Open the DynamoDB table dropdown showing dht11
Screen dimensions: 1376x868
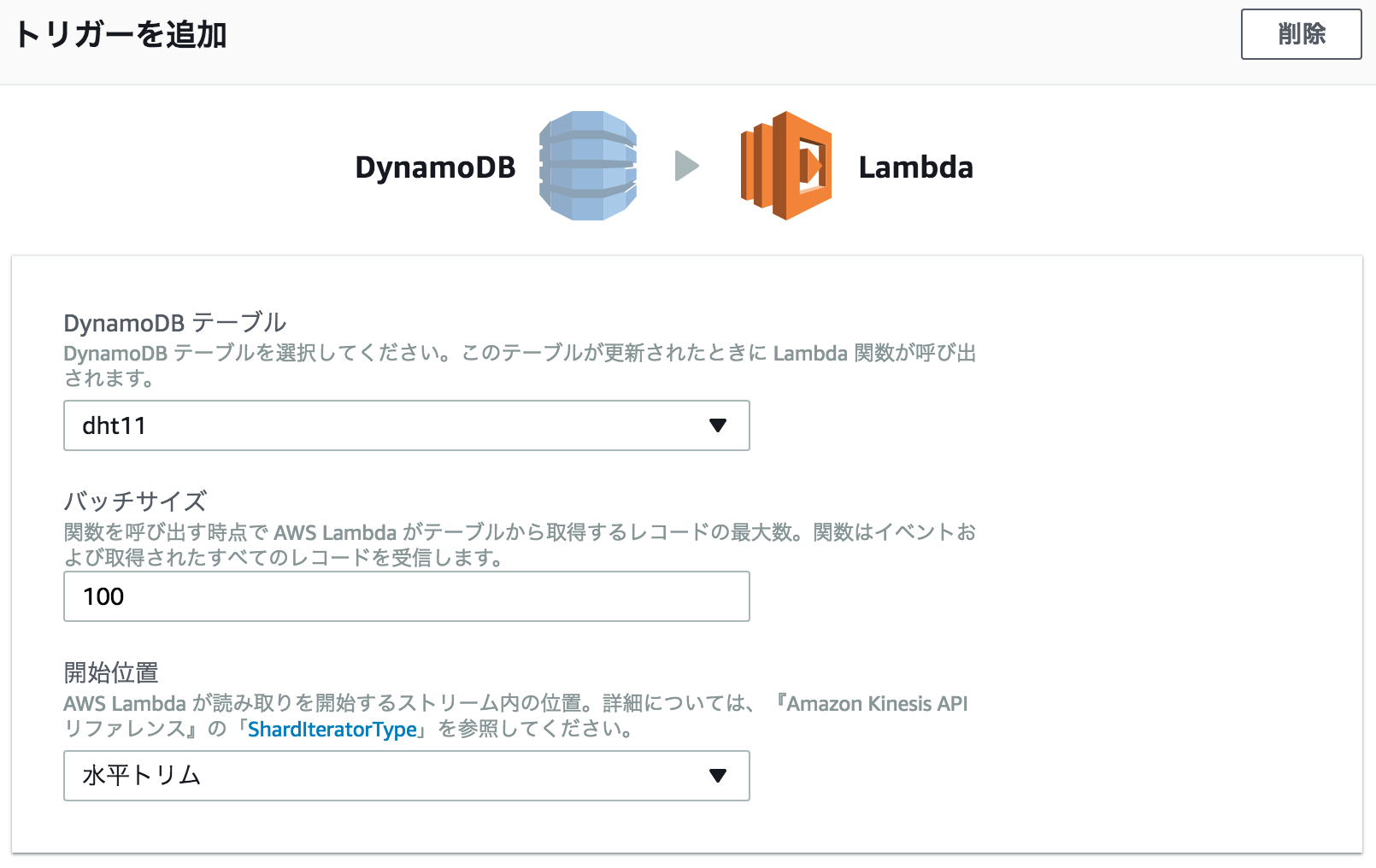click(x=407, y=425)
